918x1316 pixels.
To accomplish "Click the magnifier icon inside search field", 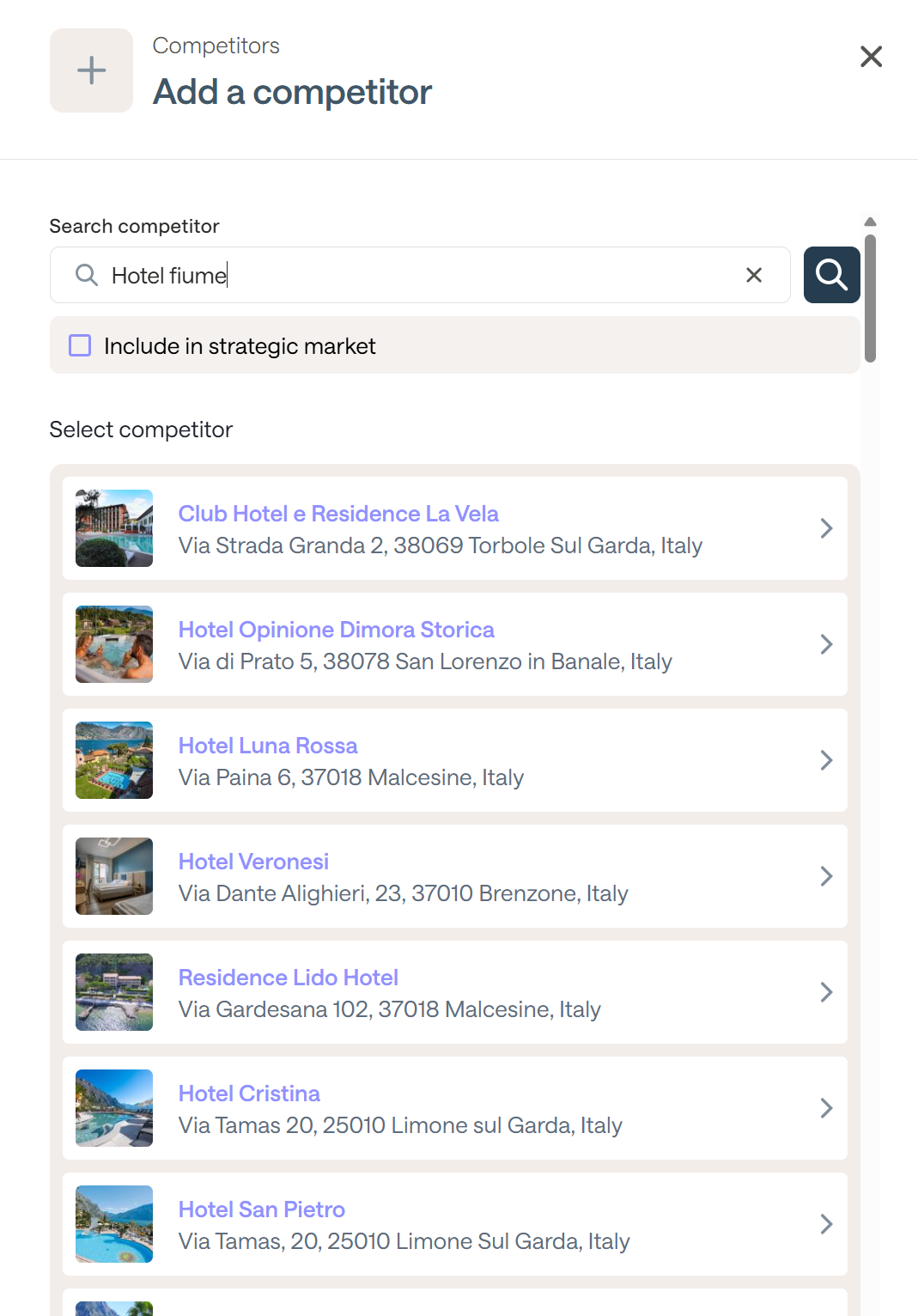I will pyautogui.click(x=87, y=275).
